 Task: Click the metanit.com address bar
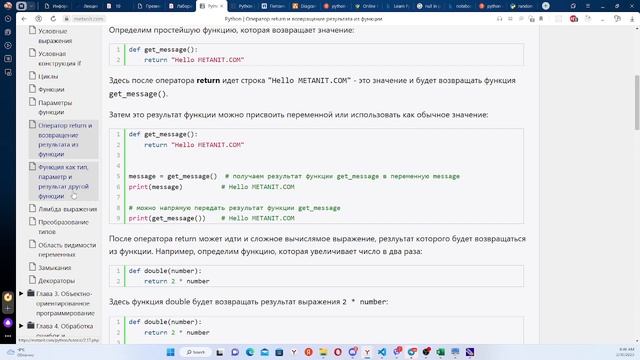[x=88, y=19]
